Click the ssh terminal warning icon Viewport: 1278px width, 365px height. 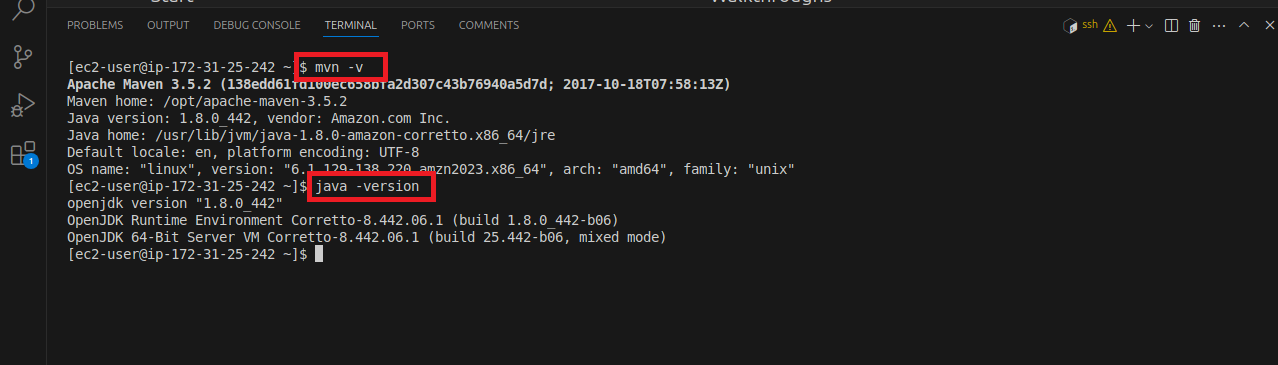[1109, 26]
